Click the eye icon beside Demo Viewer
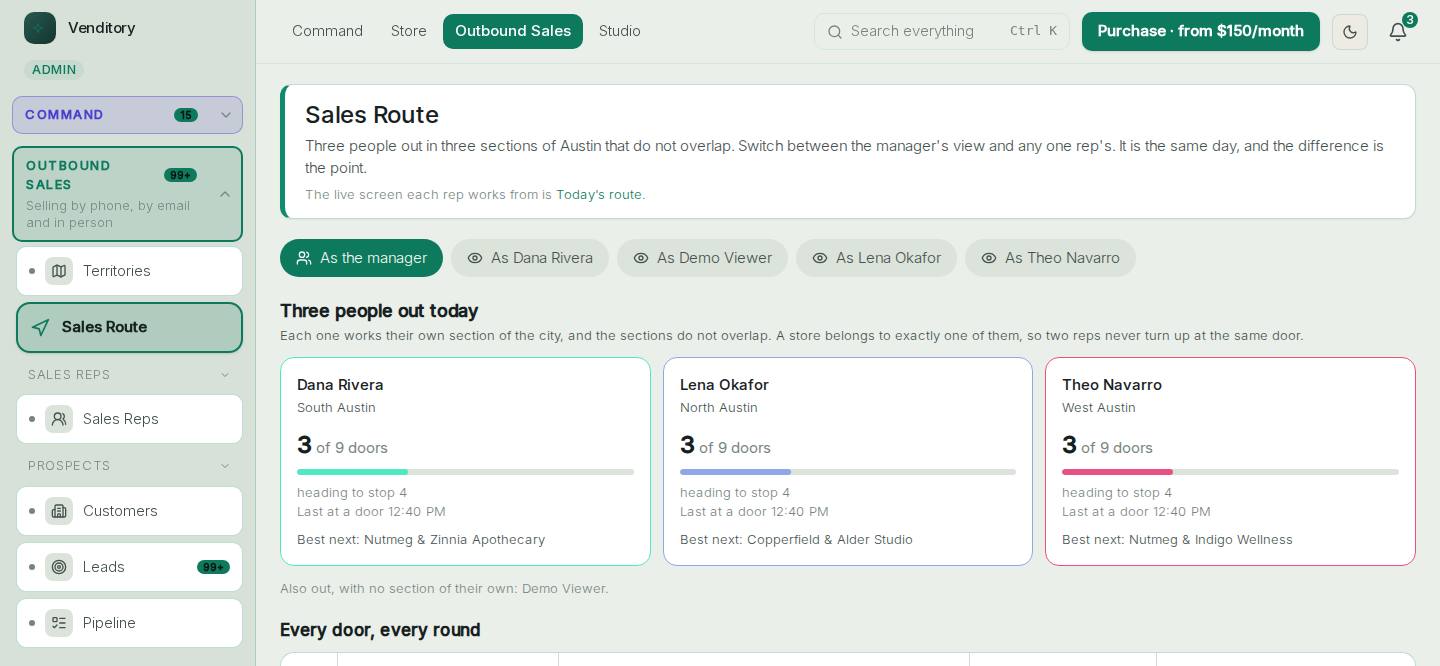 641,258
